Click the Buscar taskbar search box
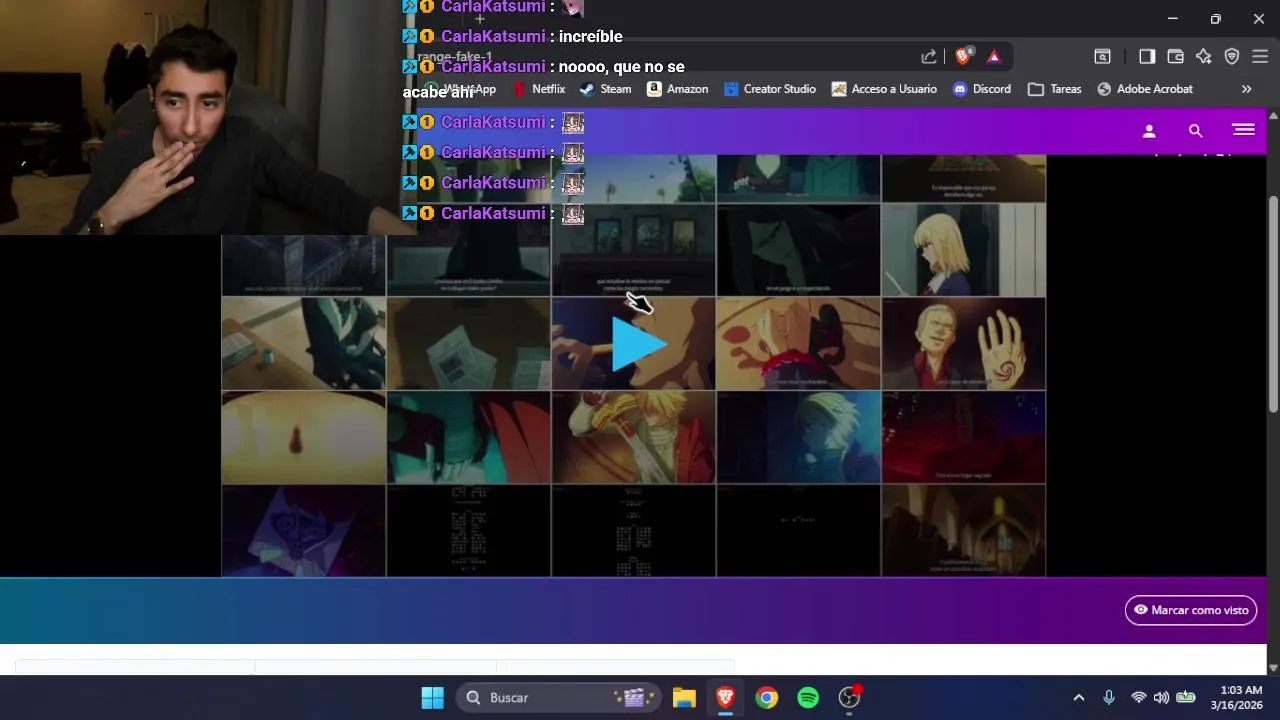 559,698
